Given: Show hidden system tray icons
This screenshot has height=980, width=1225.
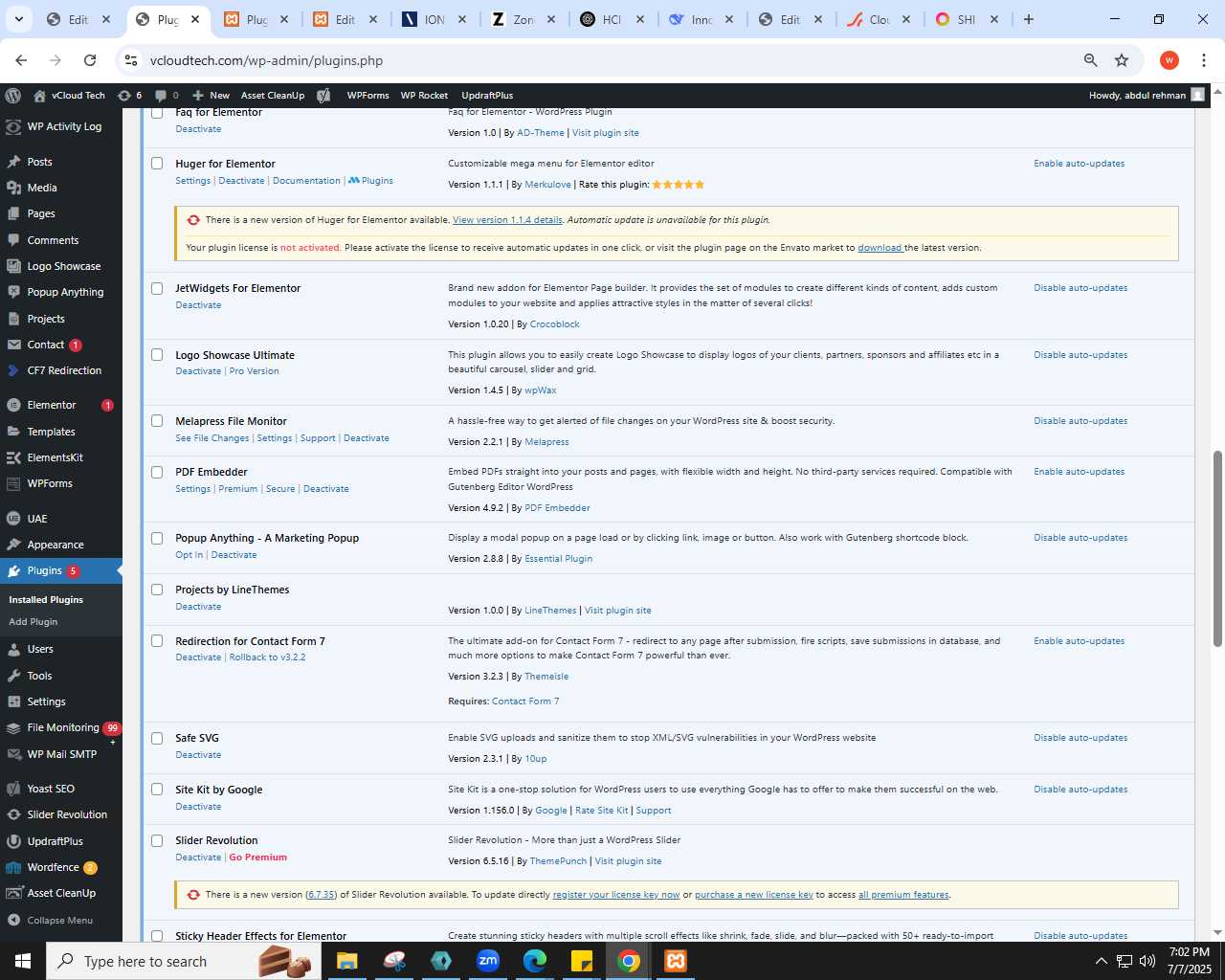Looking at the screenshot, I should [1101, 961].
